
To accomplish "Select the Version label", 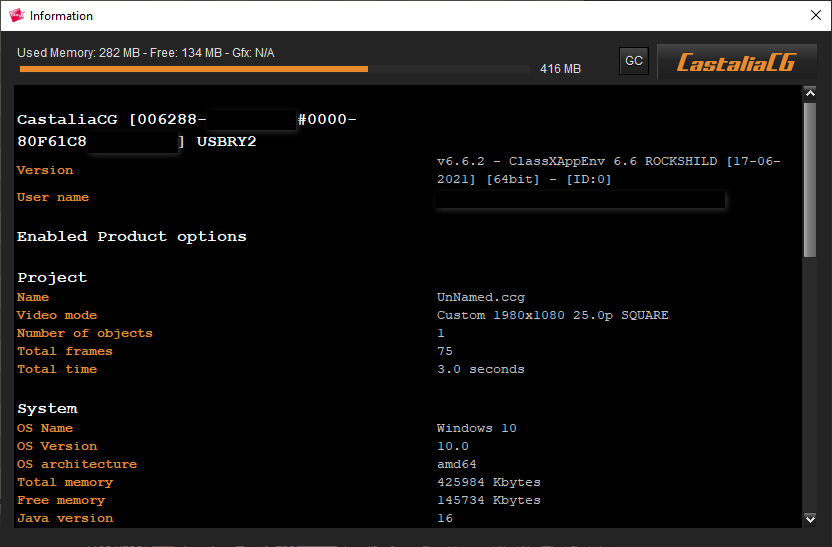I will tap(45, 170).
